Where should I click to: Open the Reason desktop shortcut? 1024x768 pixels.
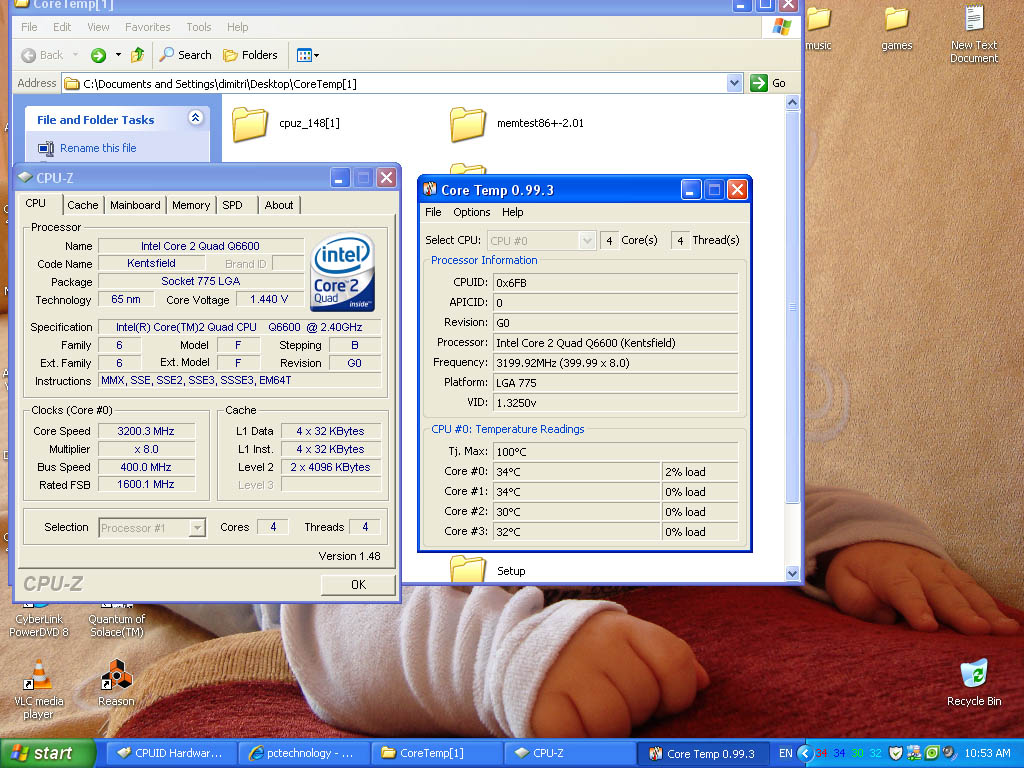(116, 676)
